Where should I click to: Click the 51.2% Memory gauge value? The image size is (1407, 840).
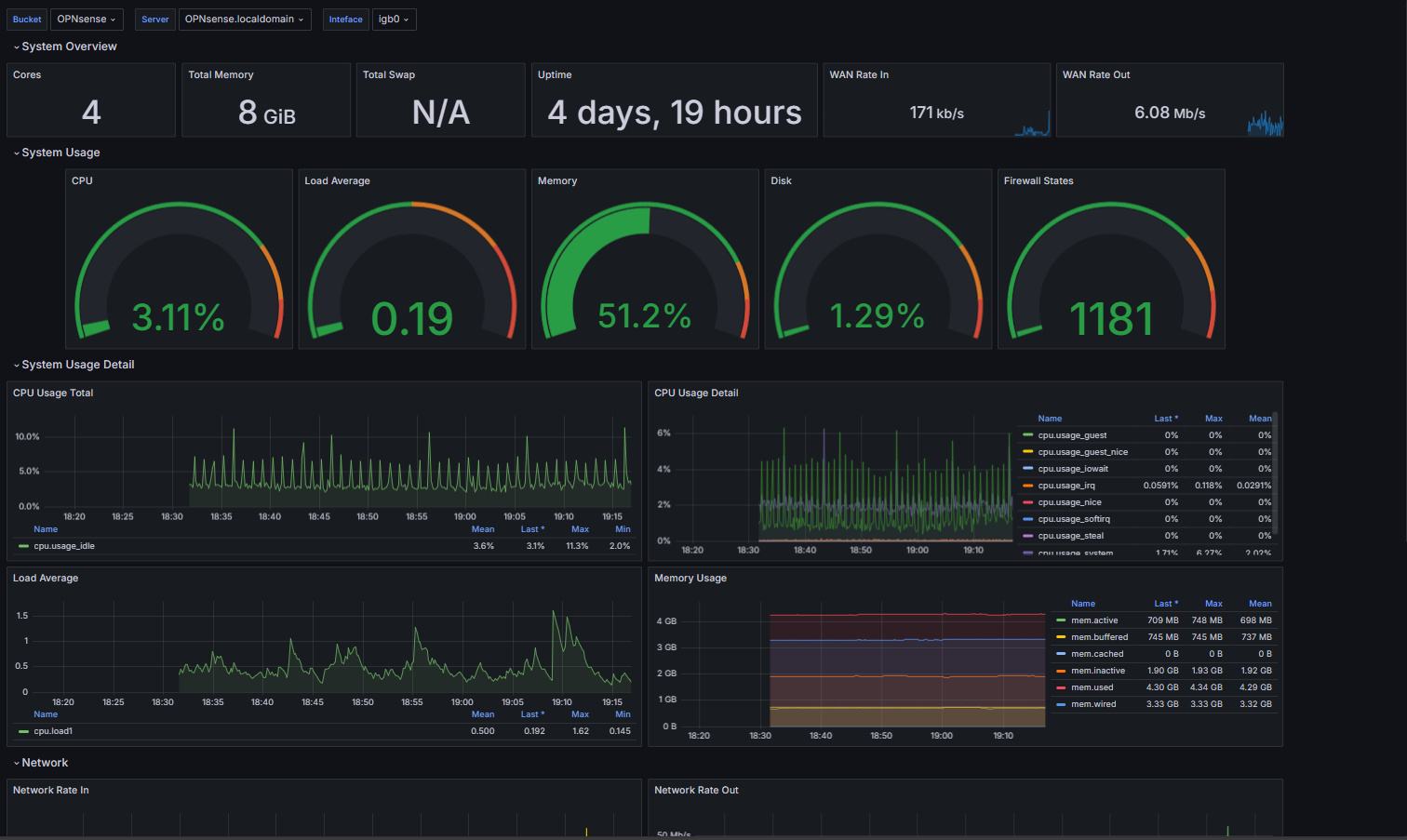coord(644,316)
